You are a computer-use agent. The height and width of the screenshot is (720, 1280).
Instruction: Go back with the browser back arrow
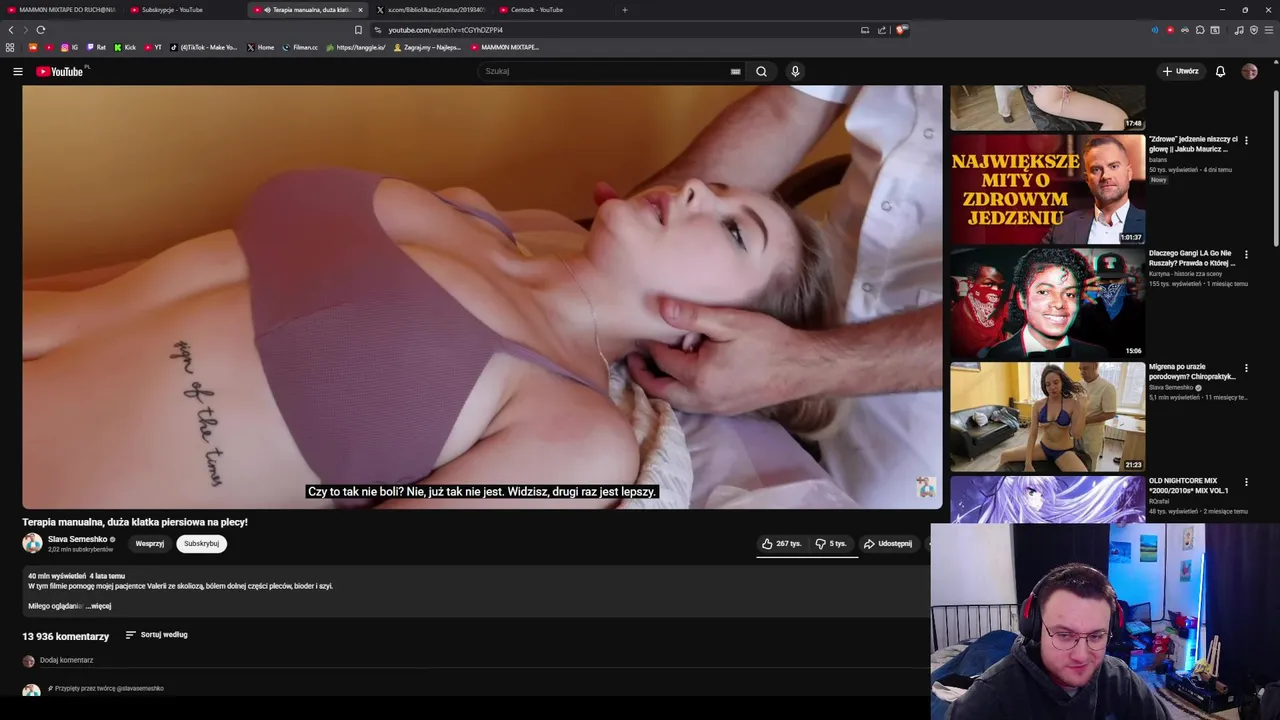(11, 30)
